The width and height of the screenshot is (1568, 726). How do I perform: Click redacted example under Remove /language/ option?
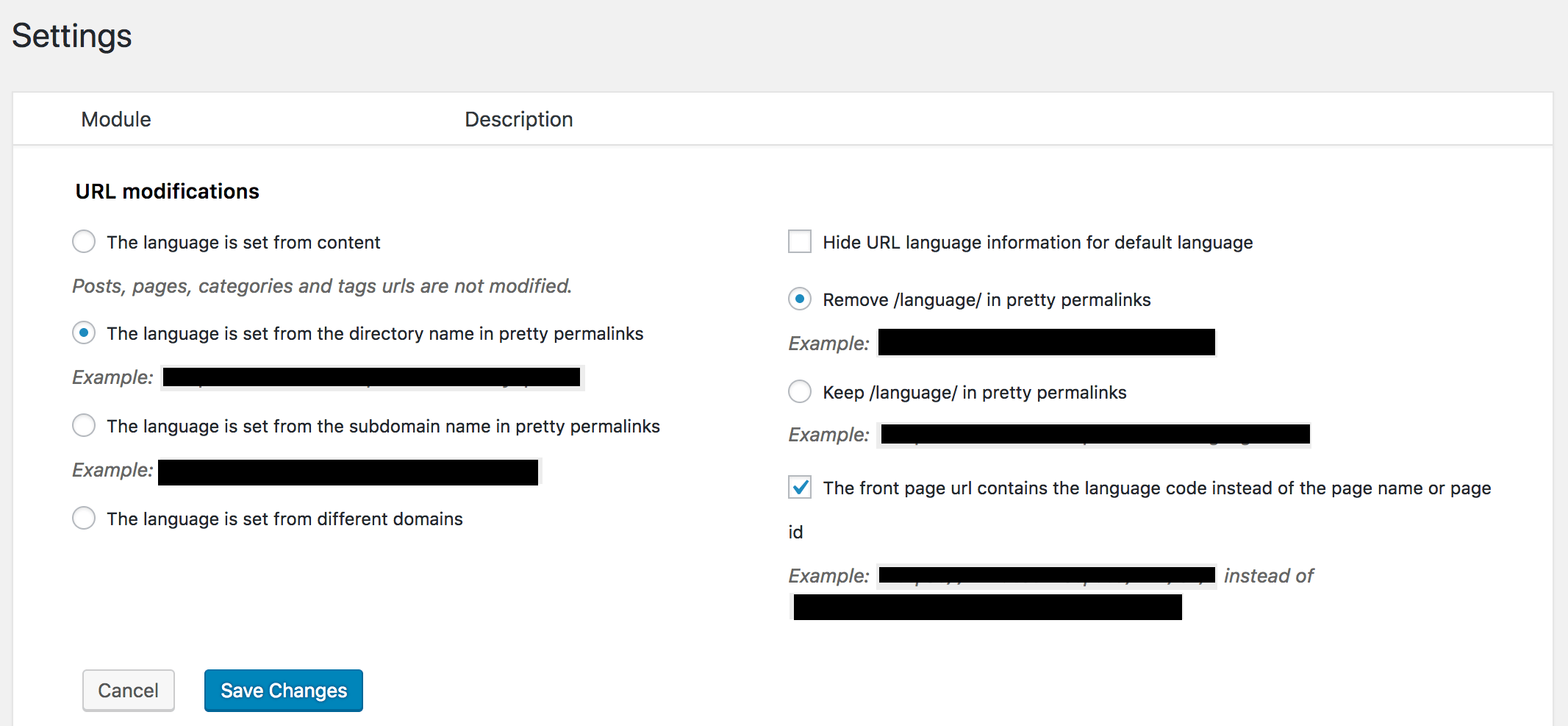coord(1047,342)
